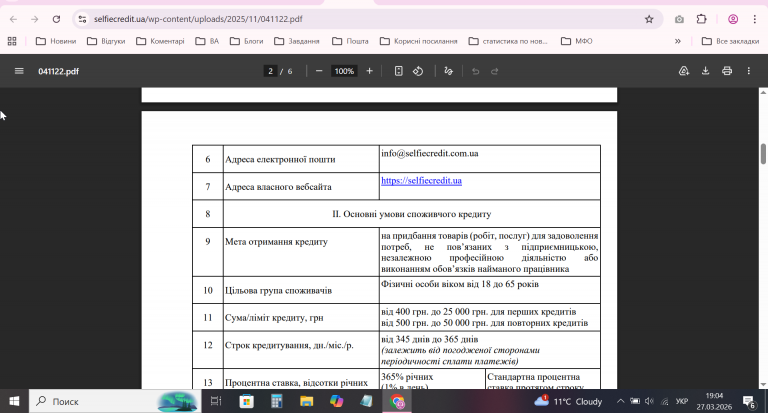Open volume control in system tray
This screenshot has height=413, width=768.
[649, 401]
